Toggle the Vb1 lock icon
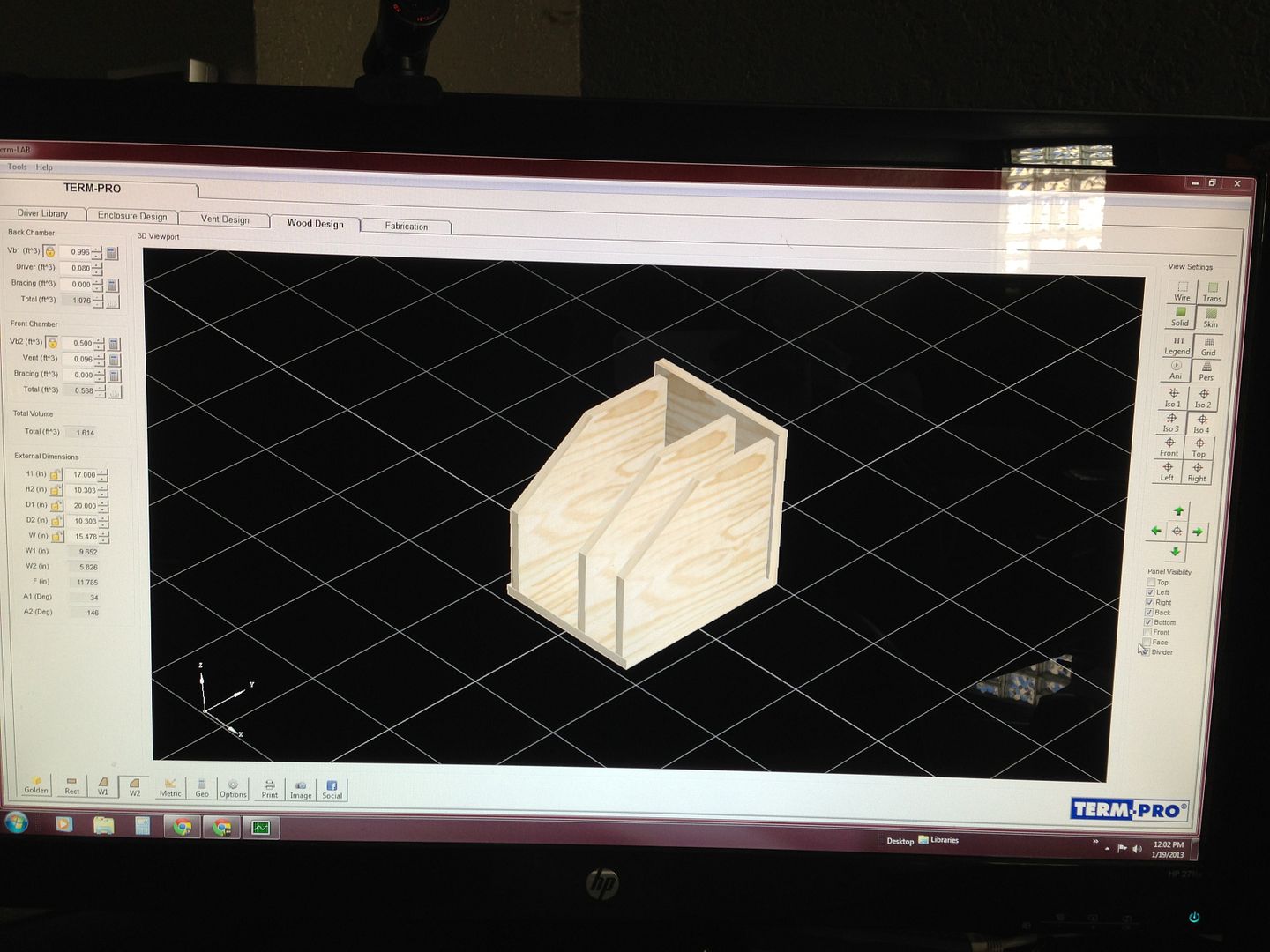Viewport: 1270px width, 952px height. tap(50, 251)
